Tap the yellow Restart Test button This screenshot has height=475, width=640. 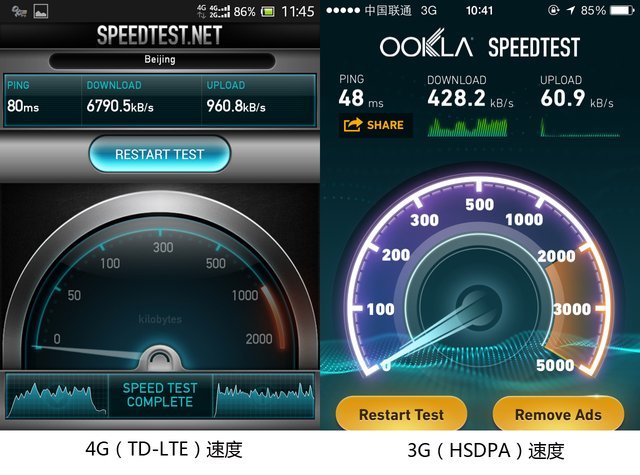pyautogui.click(x=401, y=414)
